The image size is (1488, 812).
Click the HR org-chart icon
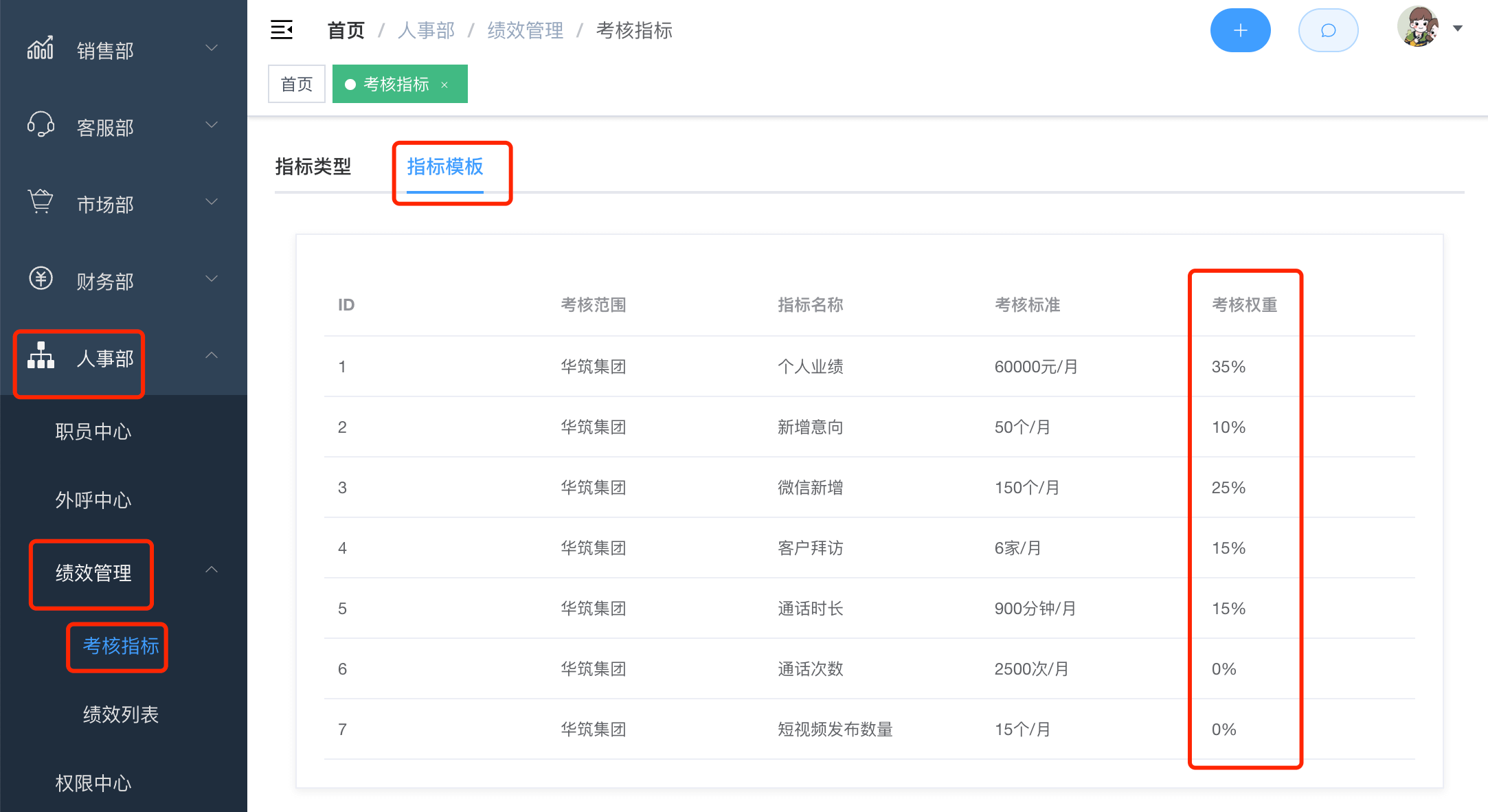(41, 356)
